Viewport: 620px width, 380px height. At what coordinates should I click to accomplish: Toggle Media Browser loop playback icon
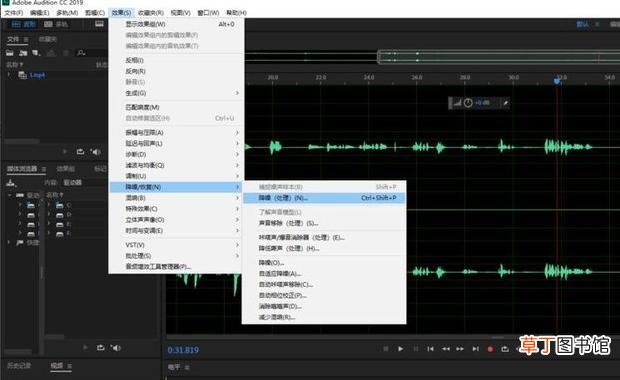point(100,348)
